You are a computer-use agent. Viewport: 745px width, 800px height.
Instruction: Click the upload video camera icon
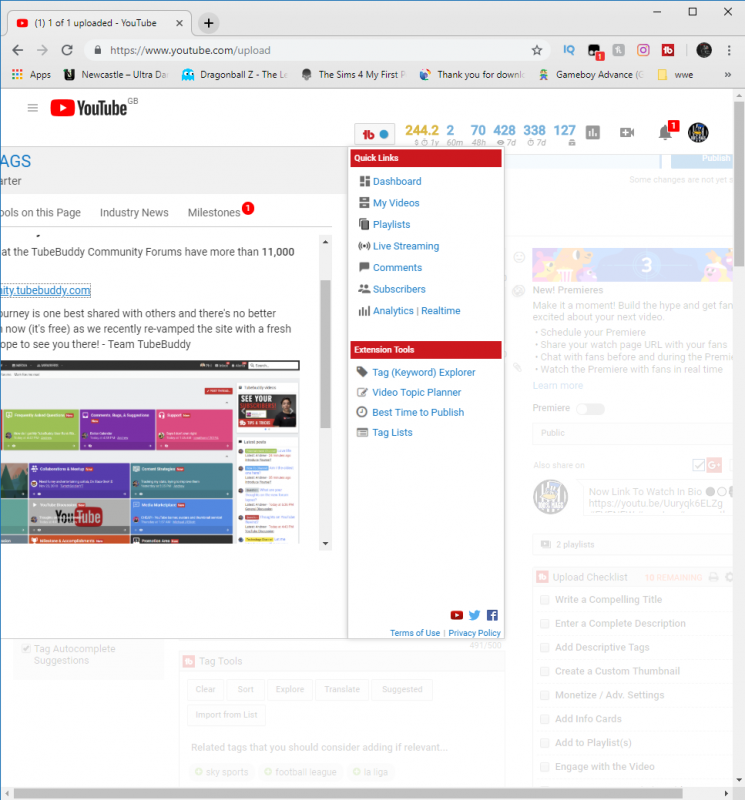627,132
